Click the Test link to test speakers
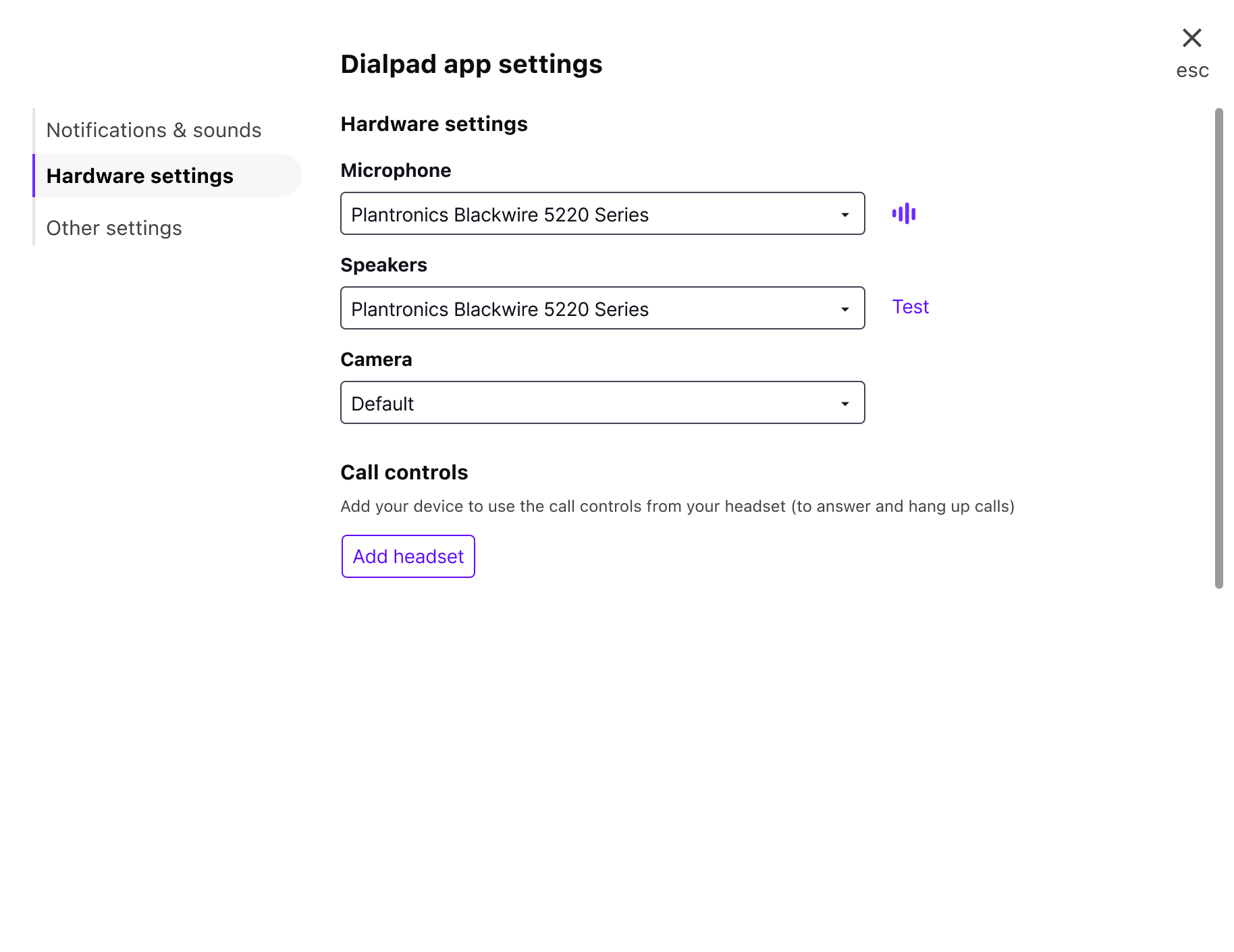Screen dimensions: 1234x952 pos(911,307)
